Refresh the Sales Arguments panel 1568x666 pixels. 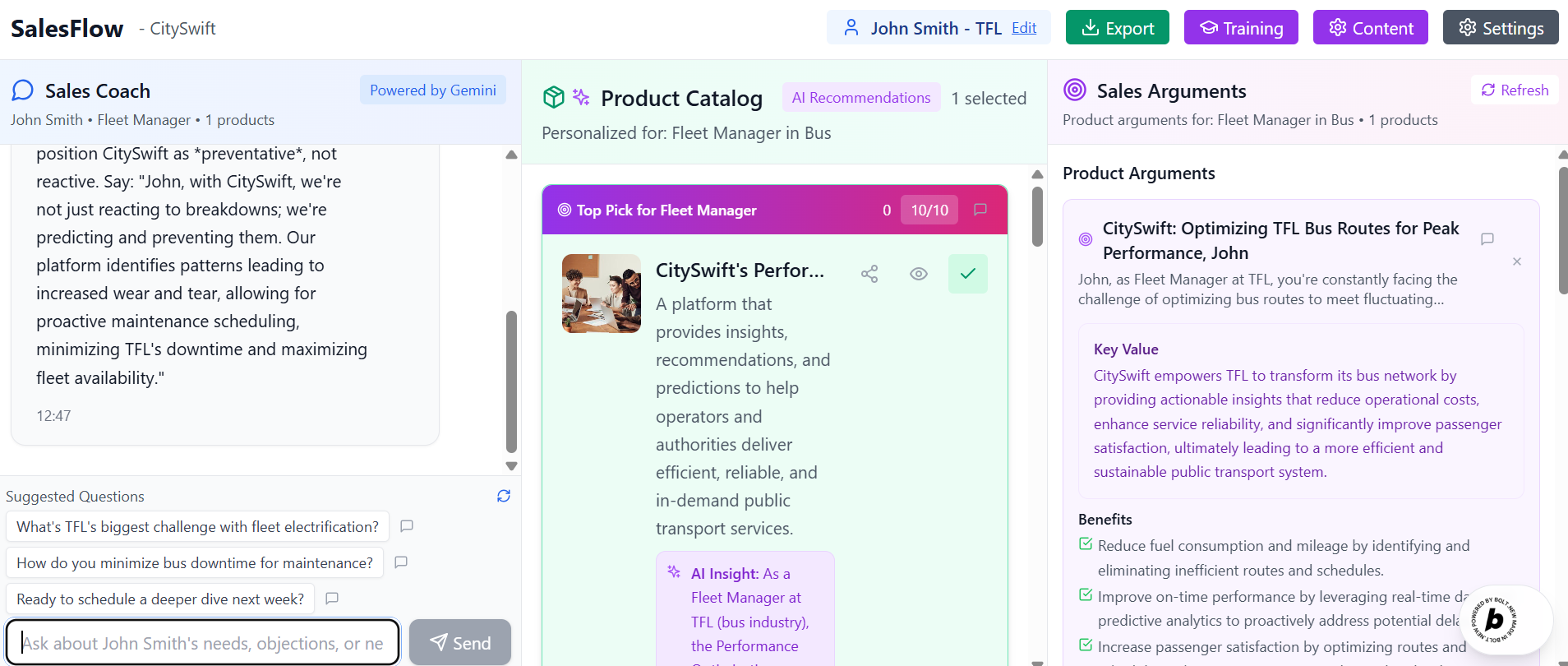[1514, 90]
